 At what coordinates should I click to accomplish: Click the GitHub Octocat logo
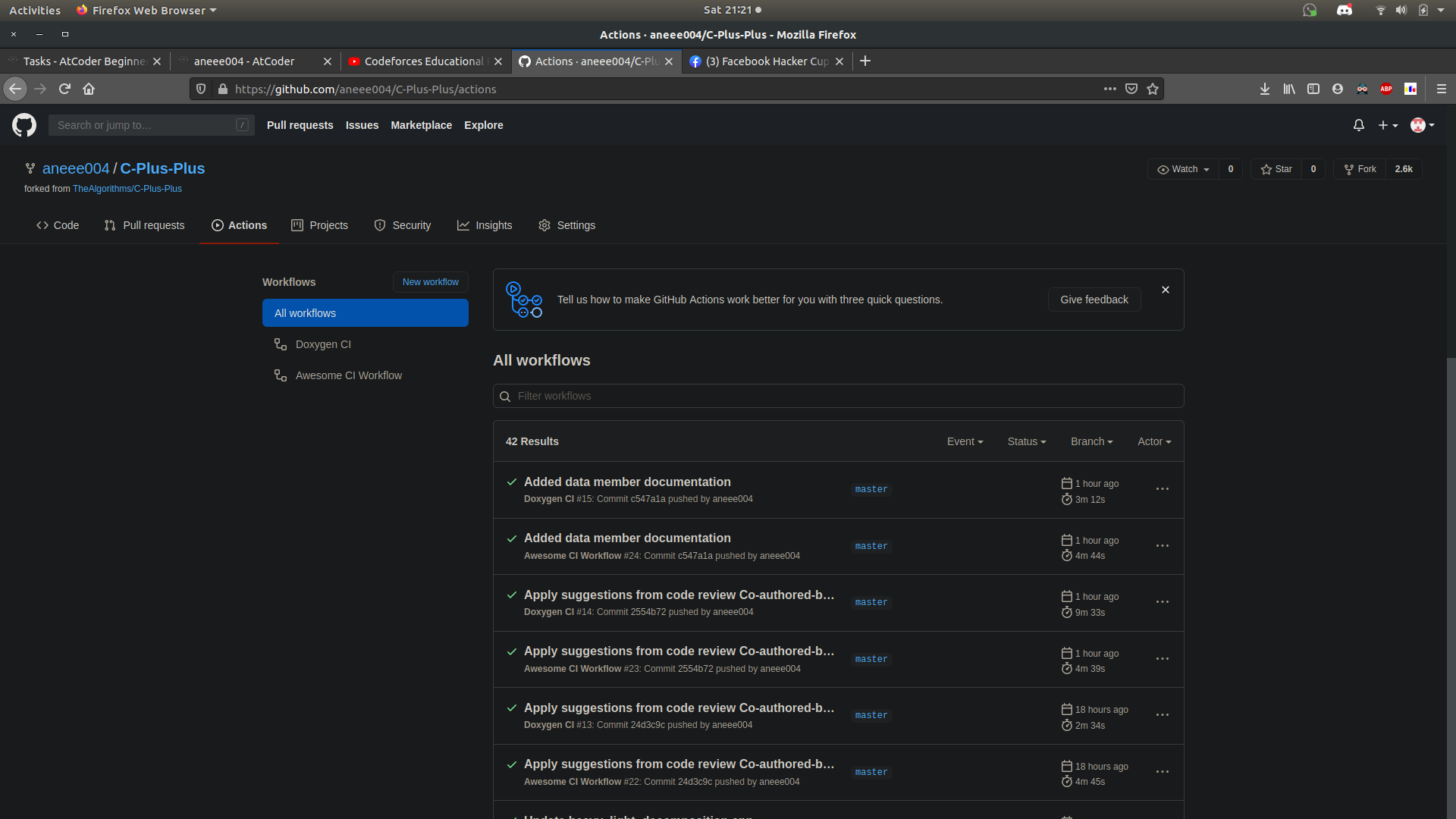24,125
